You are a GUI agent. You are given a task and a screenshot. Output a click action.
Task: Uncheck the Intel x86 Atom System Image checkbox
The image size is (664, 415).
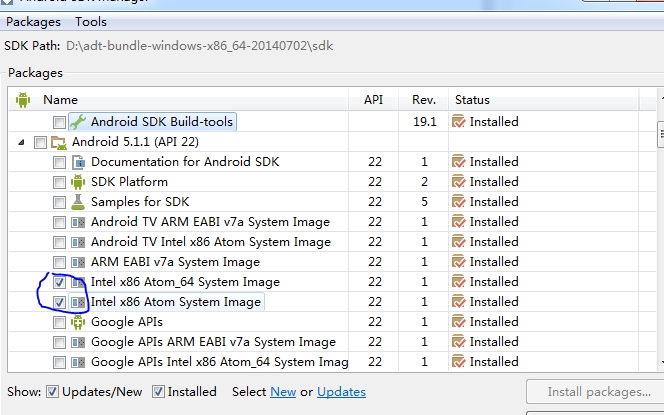[x=59, y=302]
